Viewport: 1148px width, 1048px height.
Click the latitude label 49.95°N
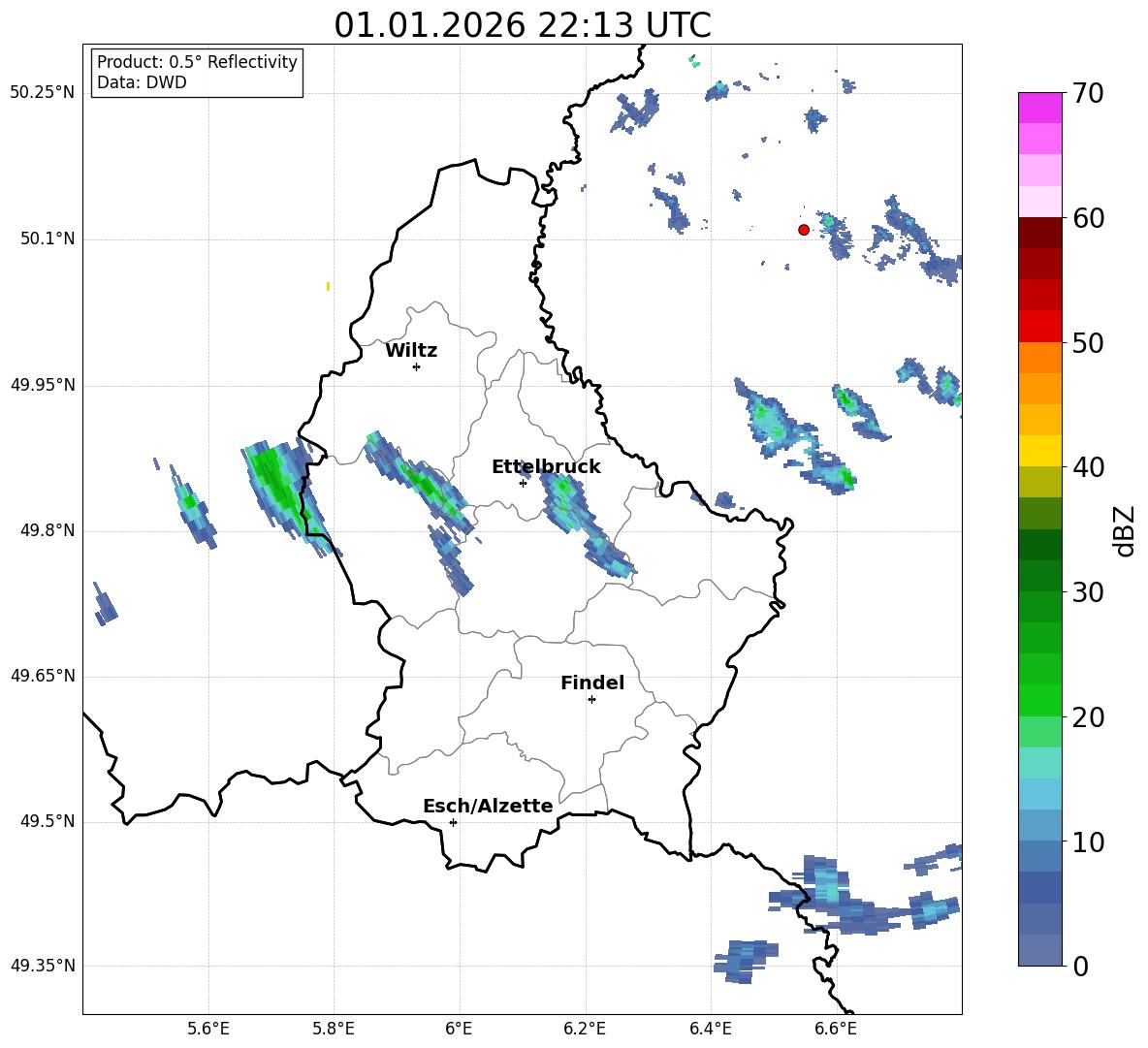pyautogui.click(x=43, y=385)
